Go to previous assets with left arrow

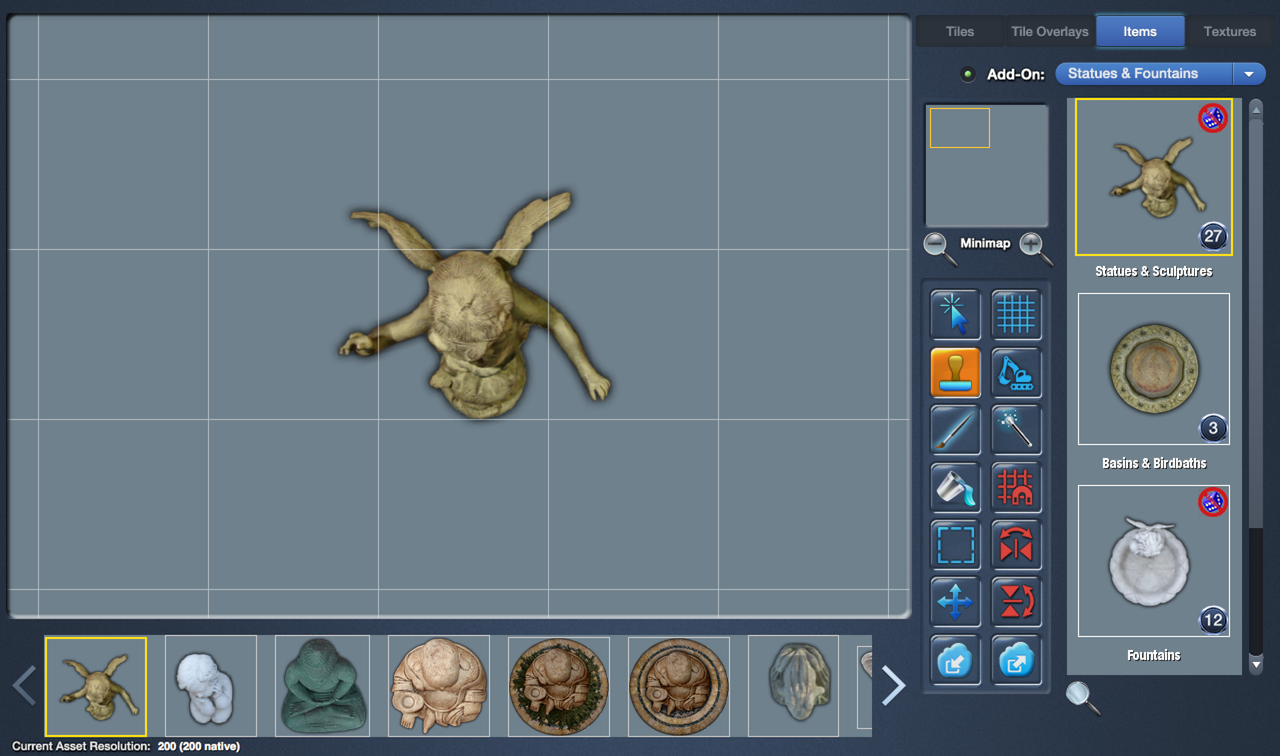[24, 685]
